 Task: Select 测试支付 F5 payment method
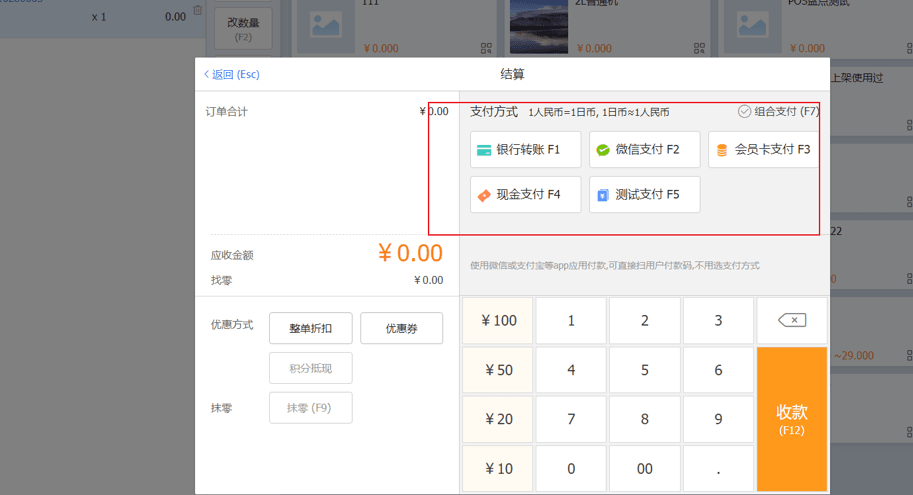644,195
